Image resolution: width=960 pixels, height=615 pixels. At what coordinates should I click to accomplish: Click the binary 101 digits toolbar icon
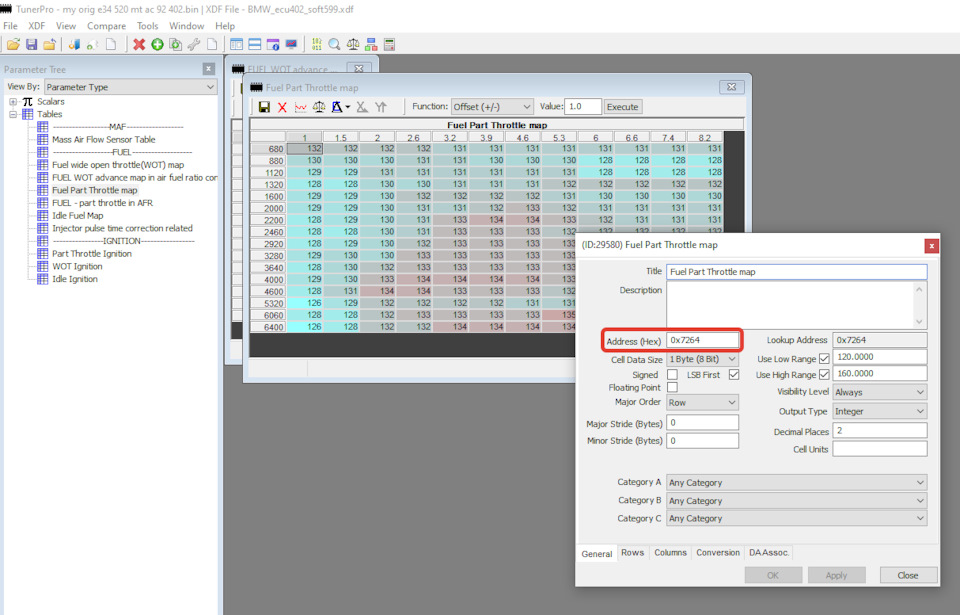pyautogui.click(x=317, y=44)
